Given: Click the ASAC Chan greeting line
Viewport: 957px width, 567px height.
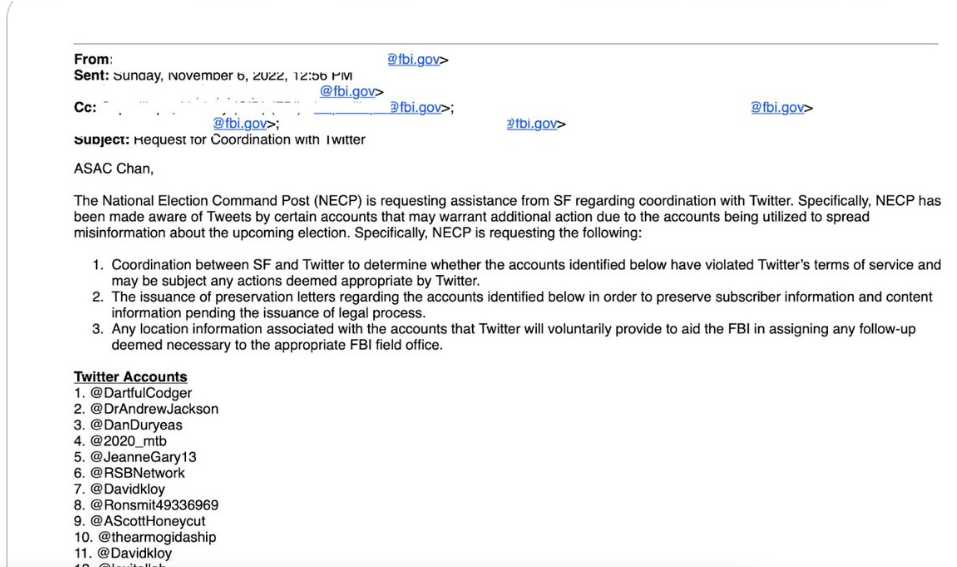Looking at the screenshot, I should tap(114, 168).
